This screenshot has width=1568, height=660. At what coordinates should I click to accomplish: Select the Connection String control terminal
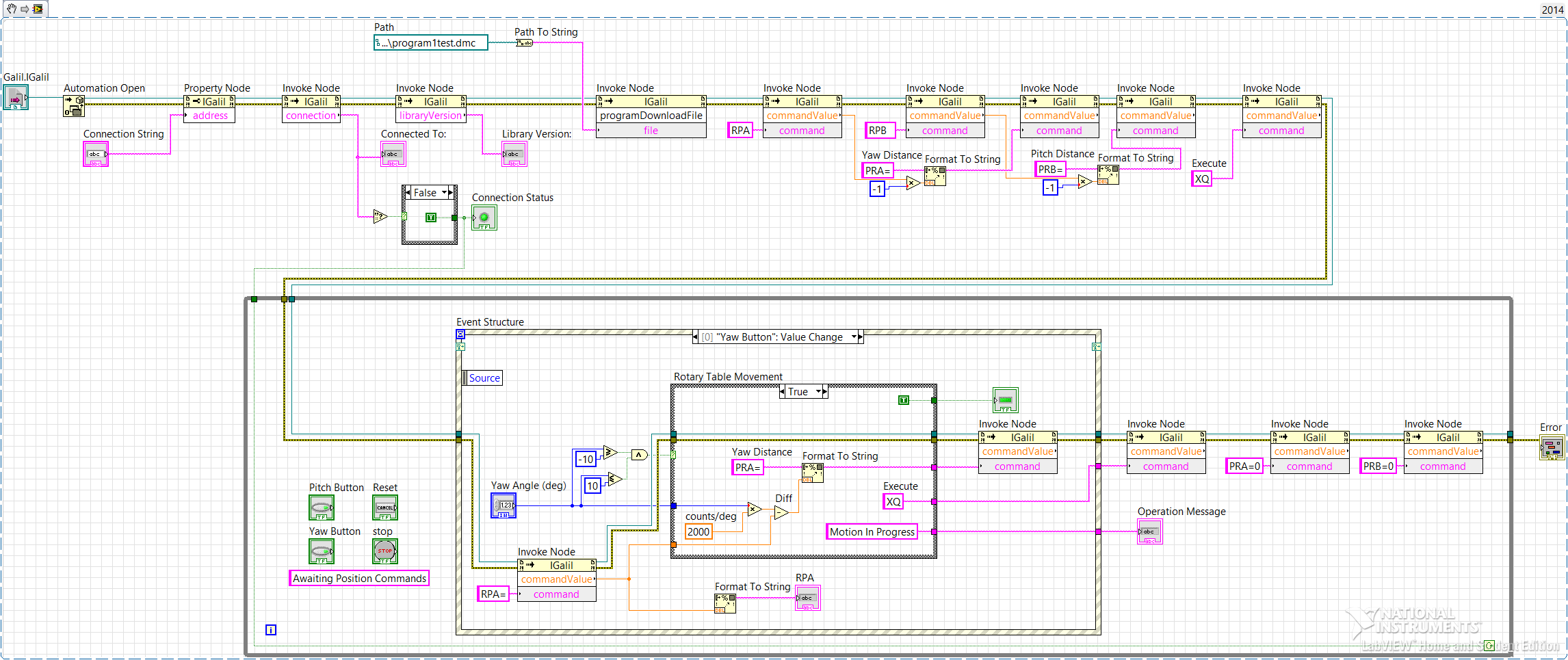[96, 154]
